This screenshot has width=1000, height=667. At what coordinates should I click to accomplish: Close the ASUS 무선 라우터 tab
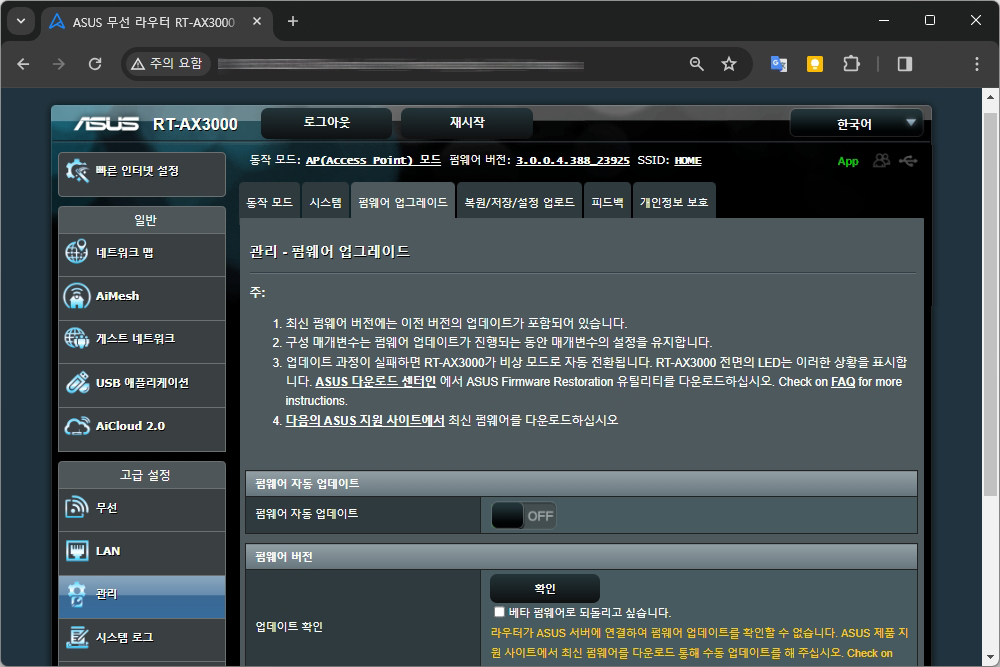click(257, 21)
